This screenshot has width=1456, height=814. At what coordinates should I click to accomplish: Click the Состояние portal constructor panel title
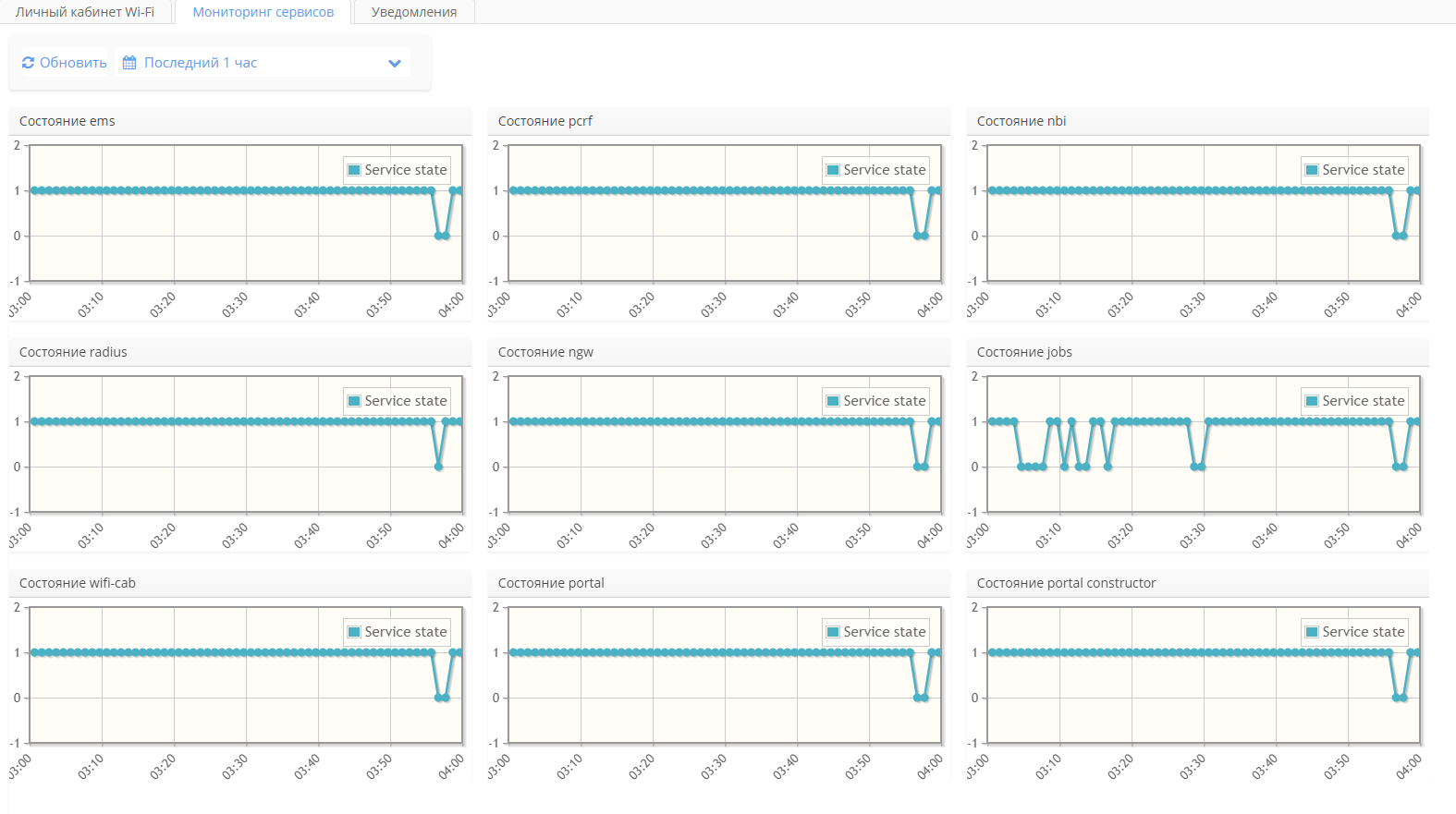(x=1066, y=583)
